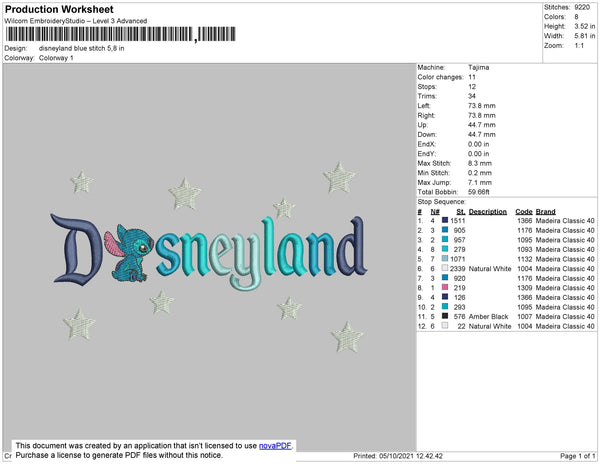Select the thread code '1007' in stop 11
The height and width of the screenshot is (464, 600).
(525, 317)
